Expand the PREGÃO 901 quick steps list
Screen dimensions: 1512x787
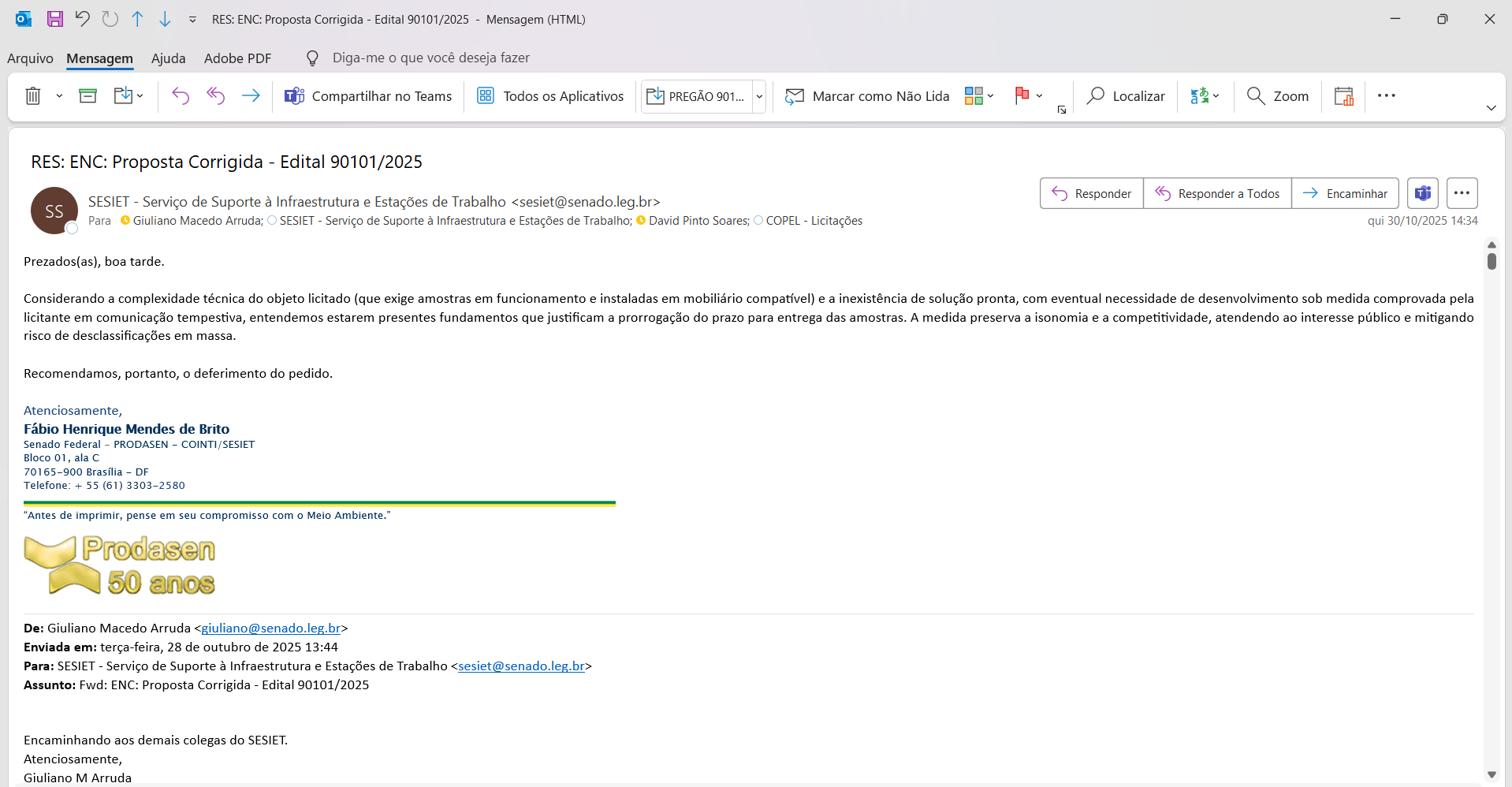pos(759,96)
